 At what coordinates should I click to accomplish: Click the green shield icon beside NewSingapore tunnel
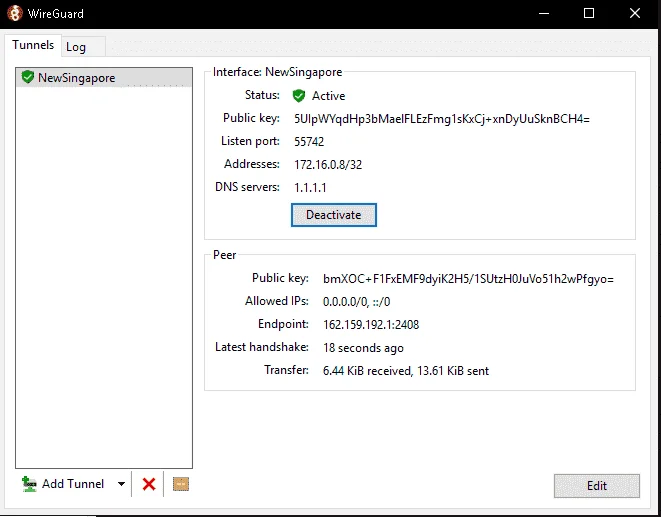pyautogui.click(x=28, y=77)
